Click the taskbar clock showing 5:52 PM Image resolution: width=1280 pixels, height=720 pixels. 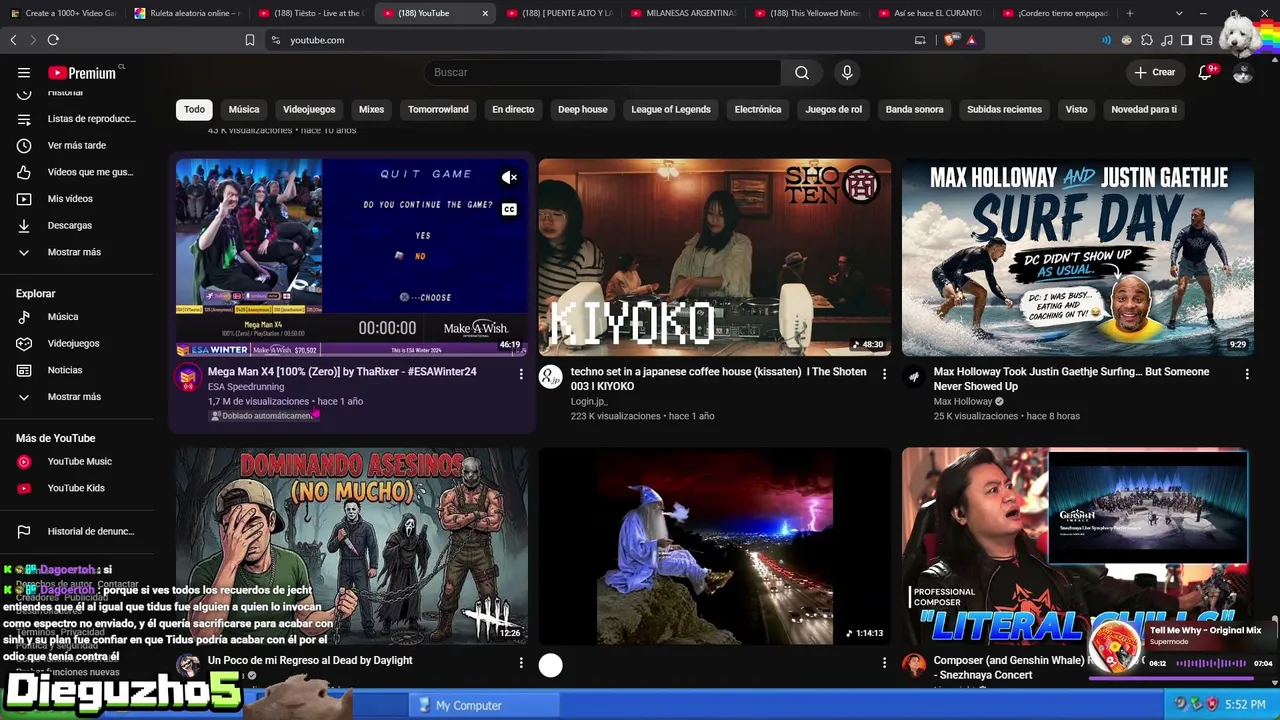1245,705
